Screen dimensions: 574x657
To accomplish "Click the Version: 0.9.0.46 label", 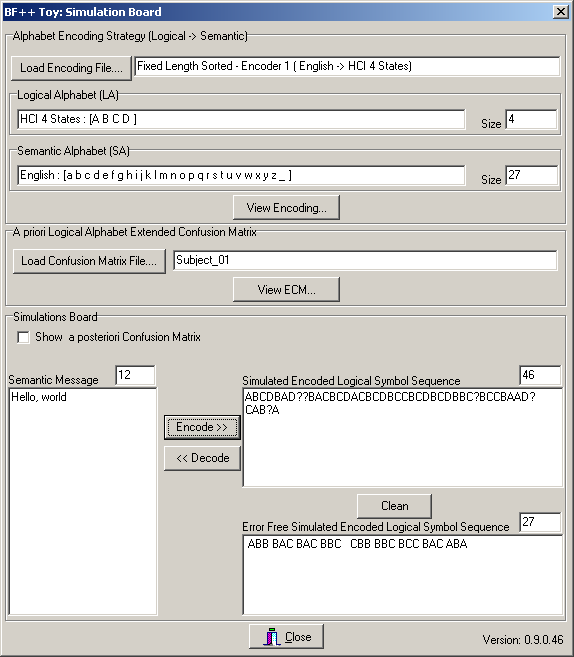I will [523, 640].
